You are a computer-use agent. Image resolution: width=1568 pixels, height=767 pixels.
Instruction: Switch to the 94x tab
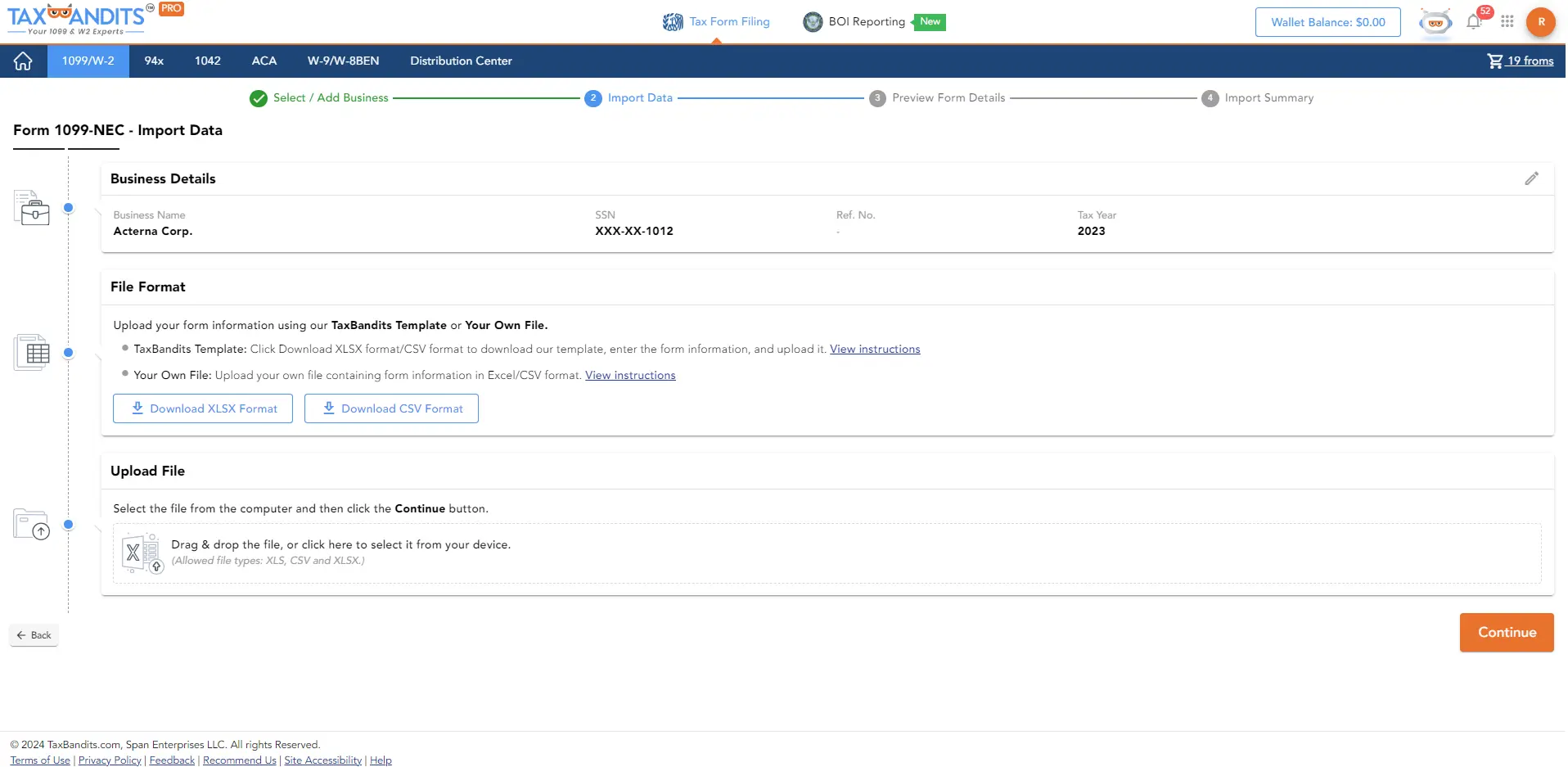tap(152, 61)
